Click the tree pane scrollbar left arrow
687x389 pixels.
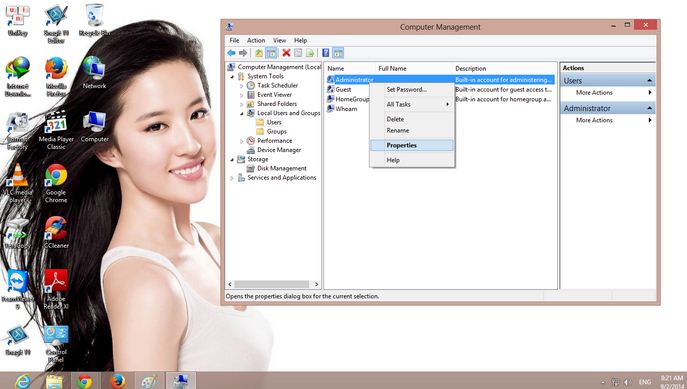click(230, 284)
